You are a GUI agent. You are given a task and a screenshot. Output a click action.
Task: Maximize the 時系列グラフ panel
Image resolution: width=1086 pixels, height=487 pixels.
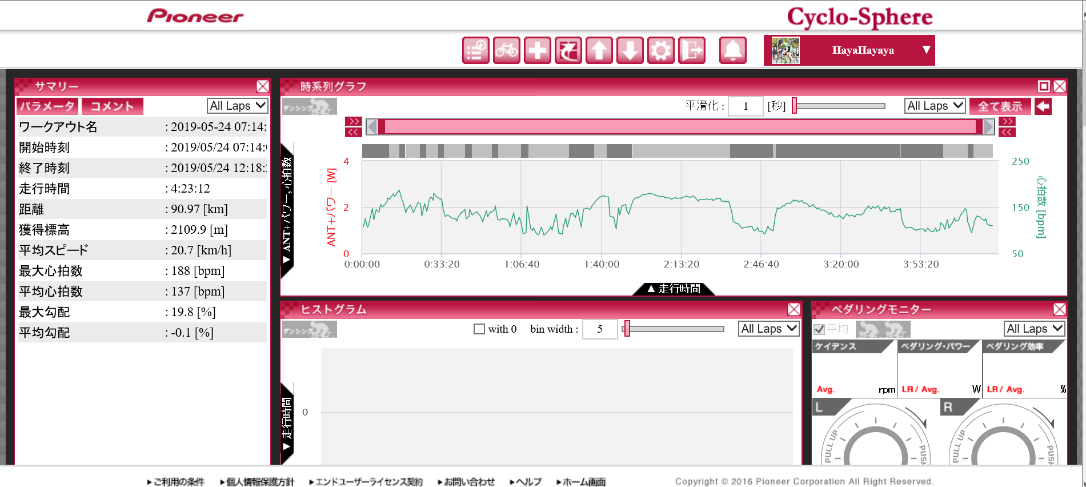coord(1044,87)
